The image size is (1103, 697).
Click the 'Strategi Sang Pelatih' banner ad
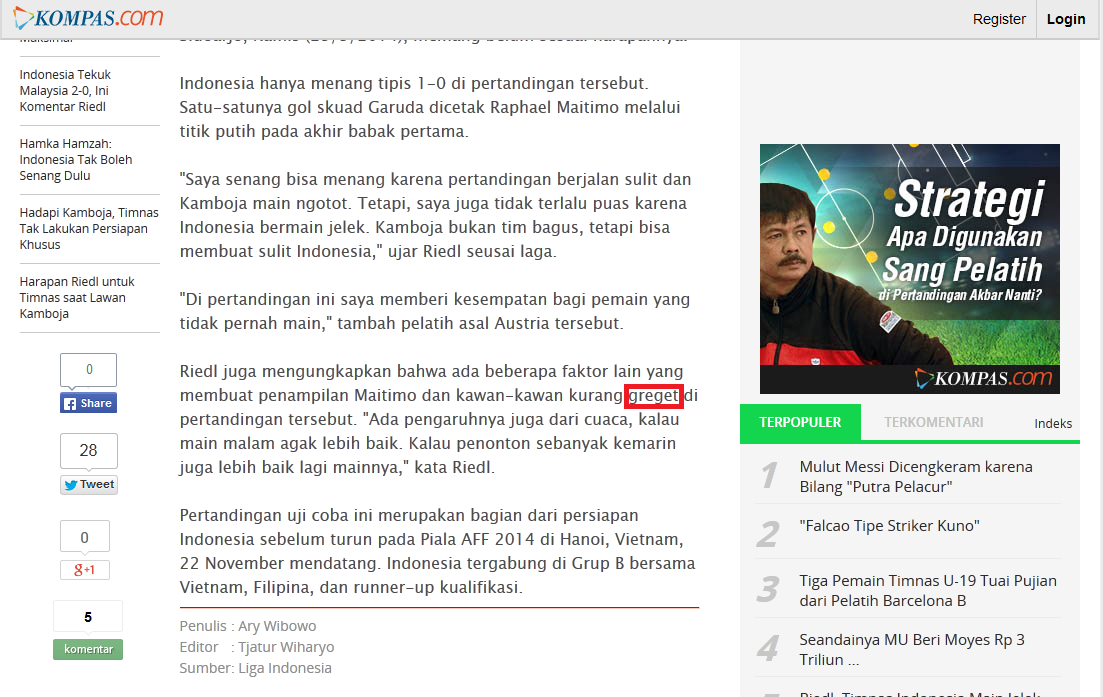click(x=910, y=269)
